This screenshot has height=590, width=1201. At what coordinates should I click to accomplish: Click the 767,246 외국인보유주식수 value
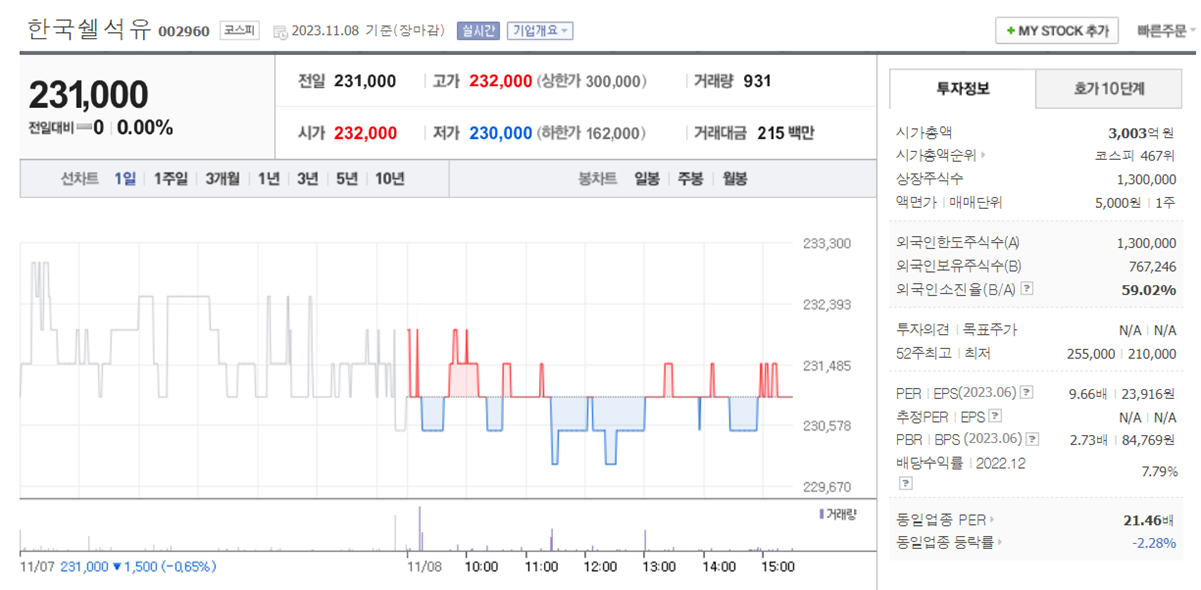pos(1151,266)
